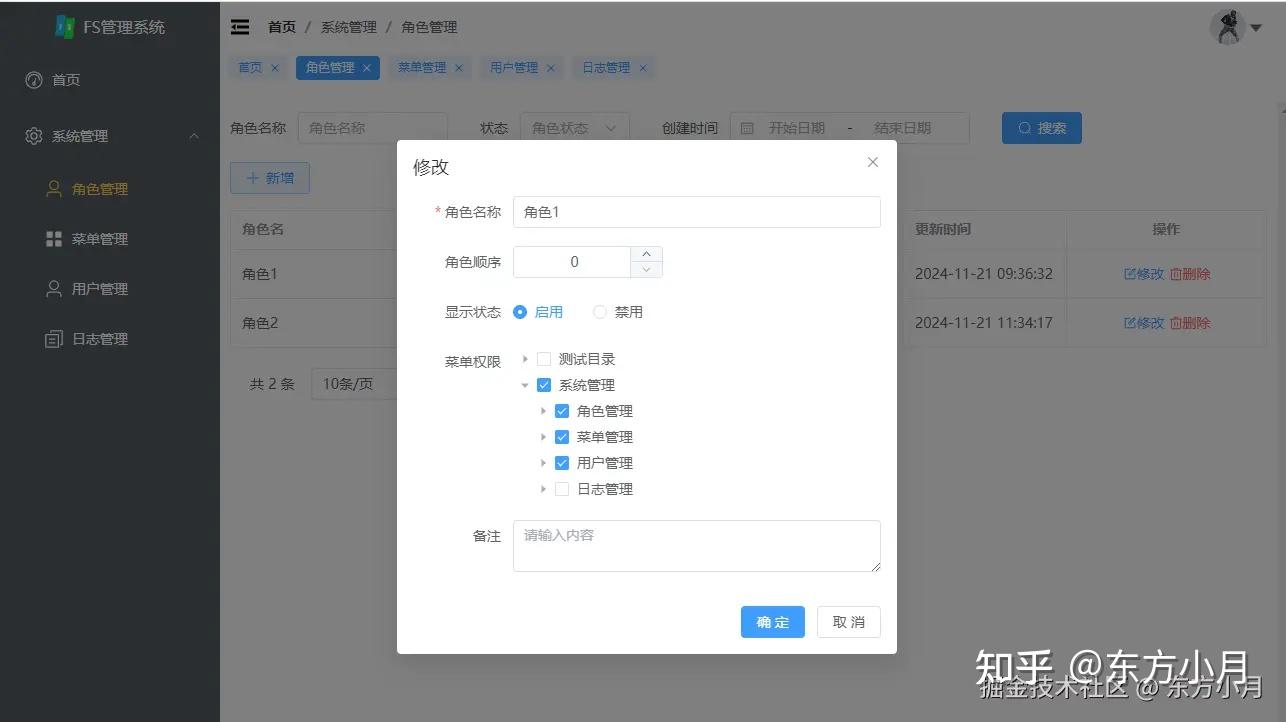1286x722 pixels.
Task: Click the 确定 confirm button
Action: [772, 621]
